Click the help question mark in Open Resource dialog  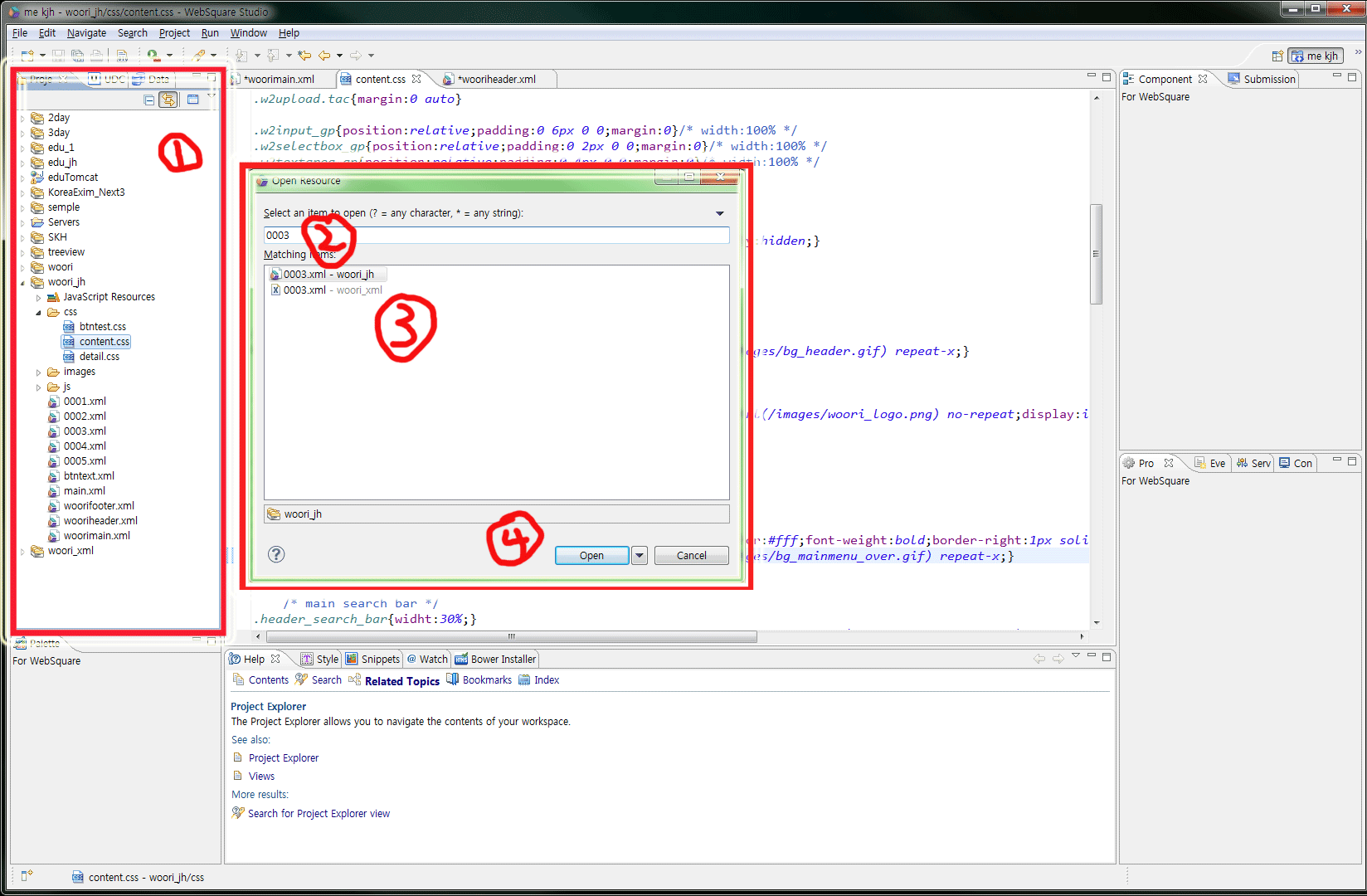coord(276,554)
